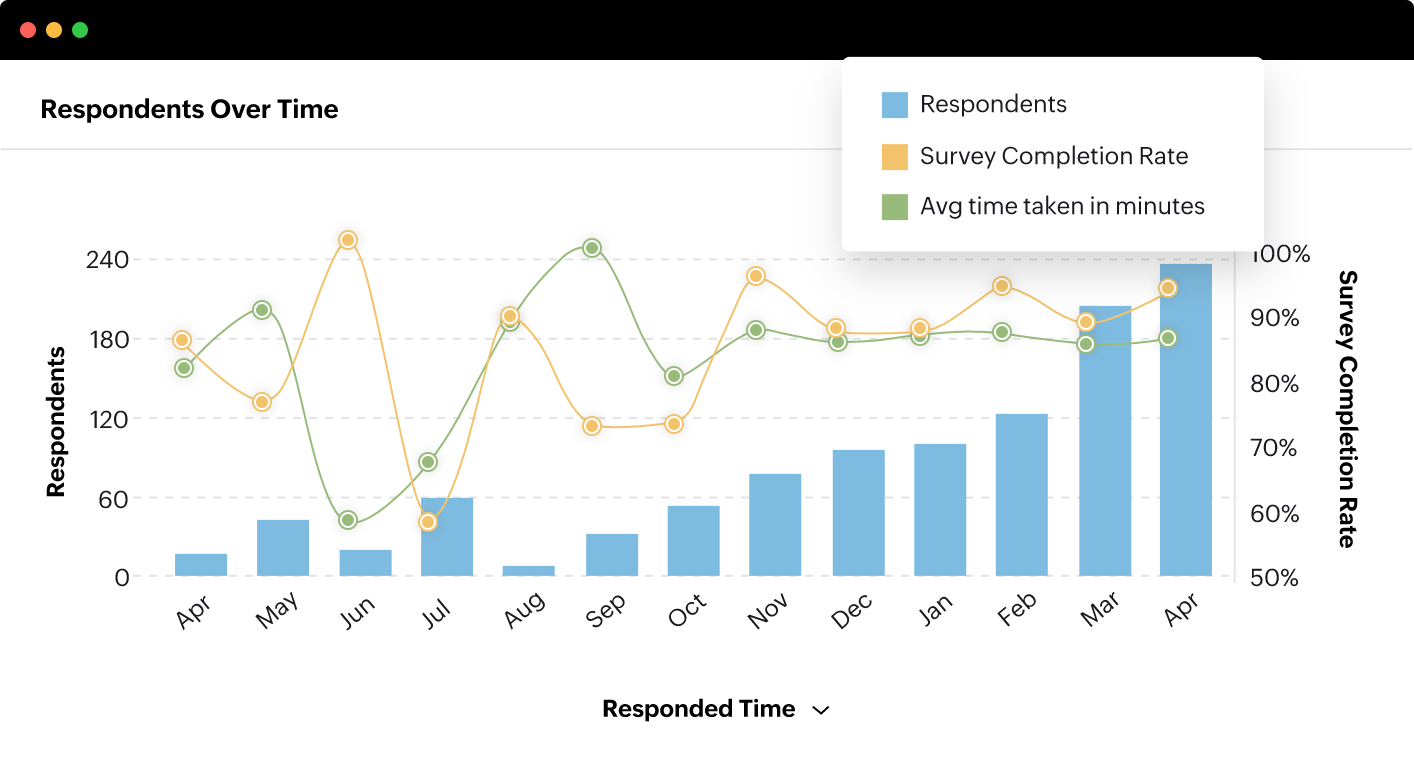This screenshot has width=1414, height=762.
Task: Click the orange Survey Completion Rate swatch
Action: click(894, 157)
